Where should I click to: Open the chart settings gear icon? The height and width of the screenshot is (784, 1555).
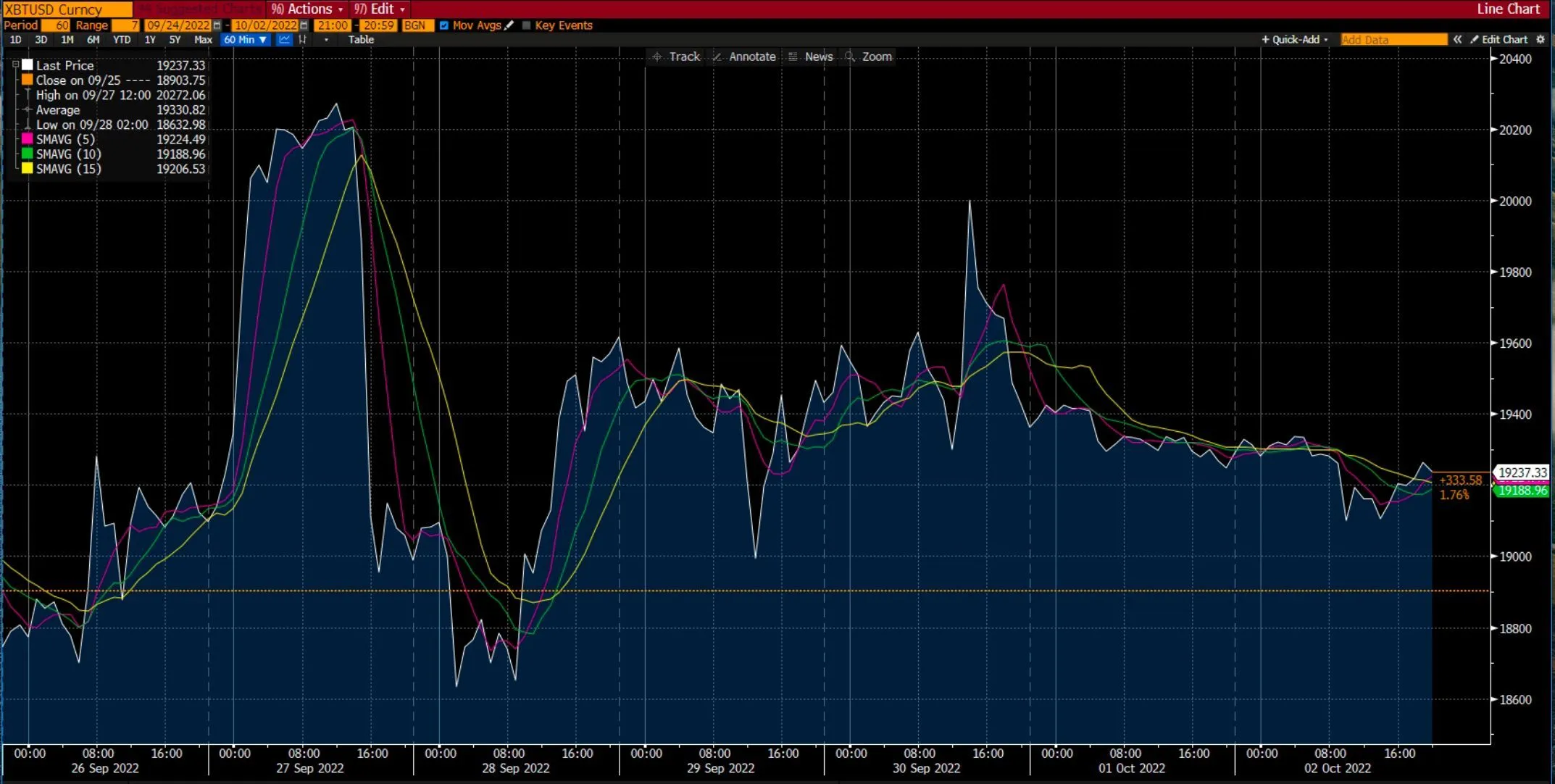[x=1542, y=40]
